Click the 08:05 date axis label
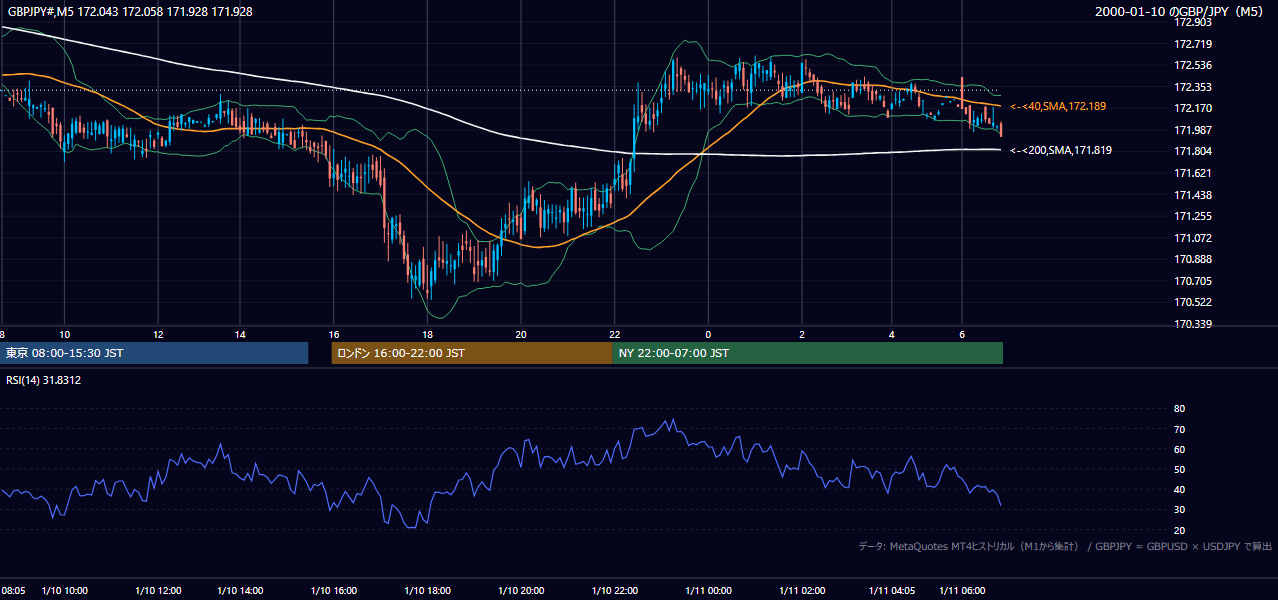1278x600 pixels. [x=12, y=591]
